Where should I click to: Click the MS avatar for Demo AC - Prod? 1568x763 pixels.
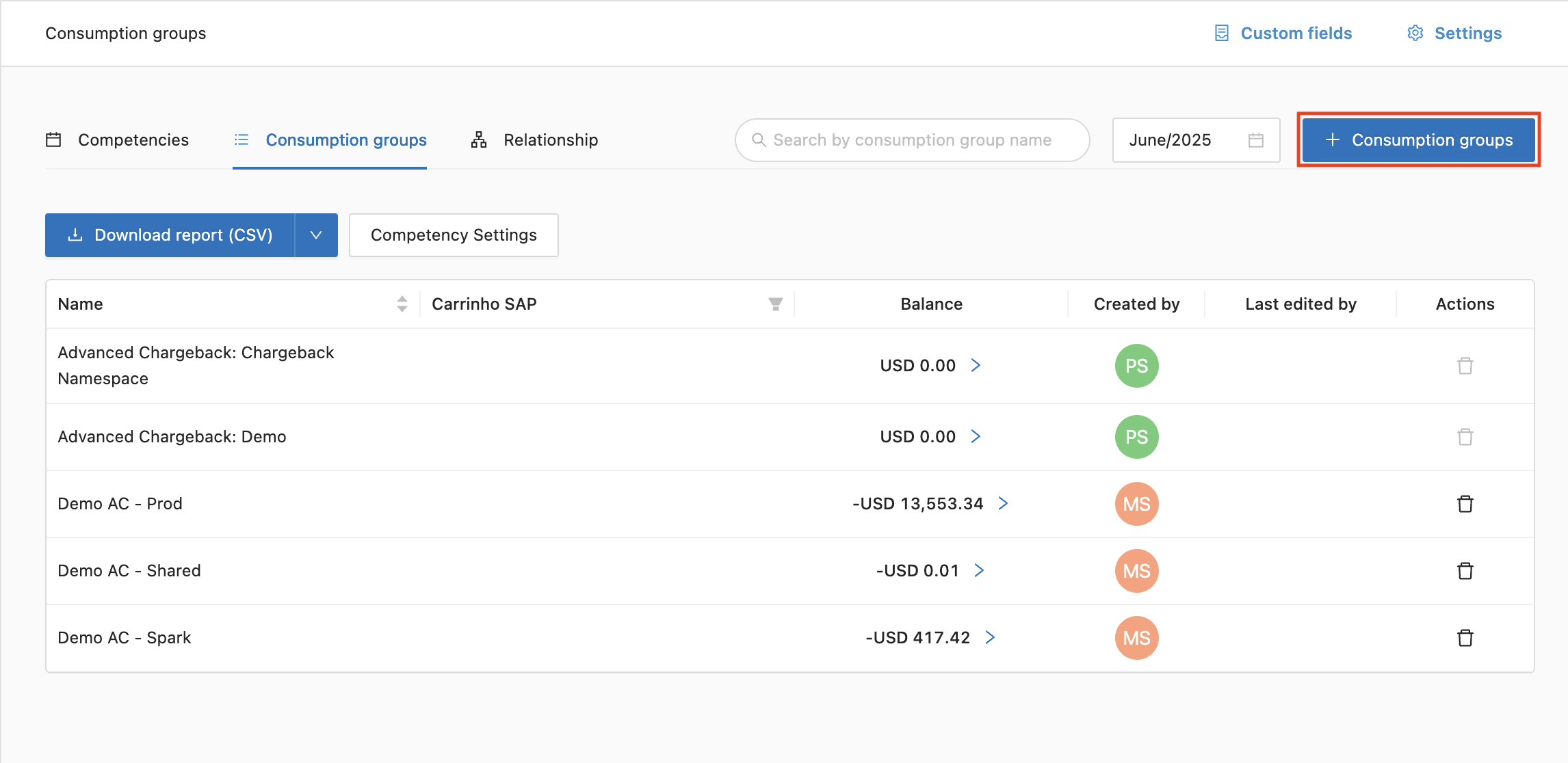pos(1136,504)
